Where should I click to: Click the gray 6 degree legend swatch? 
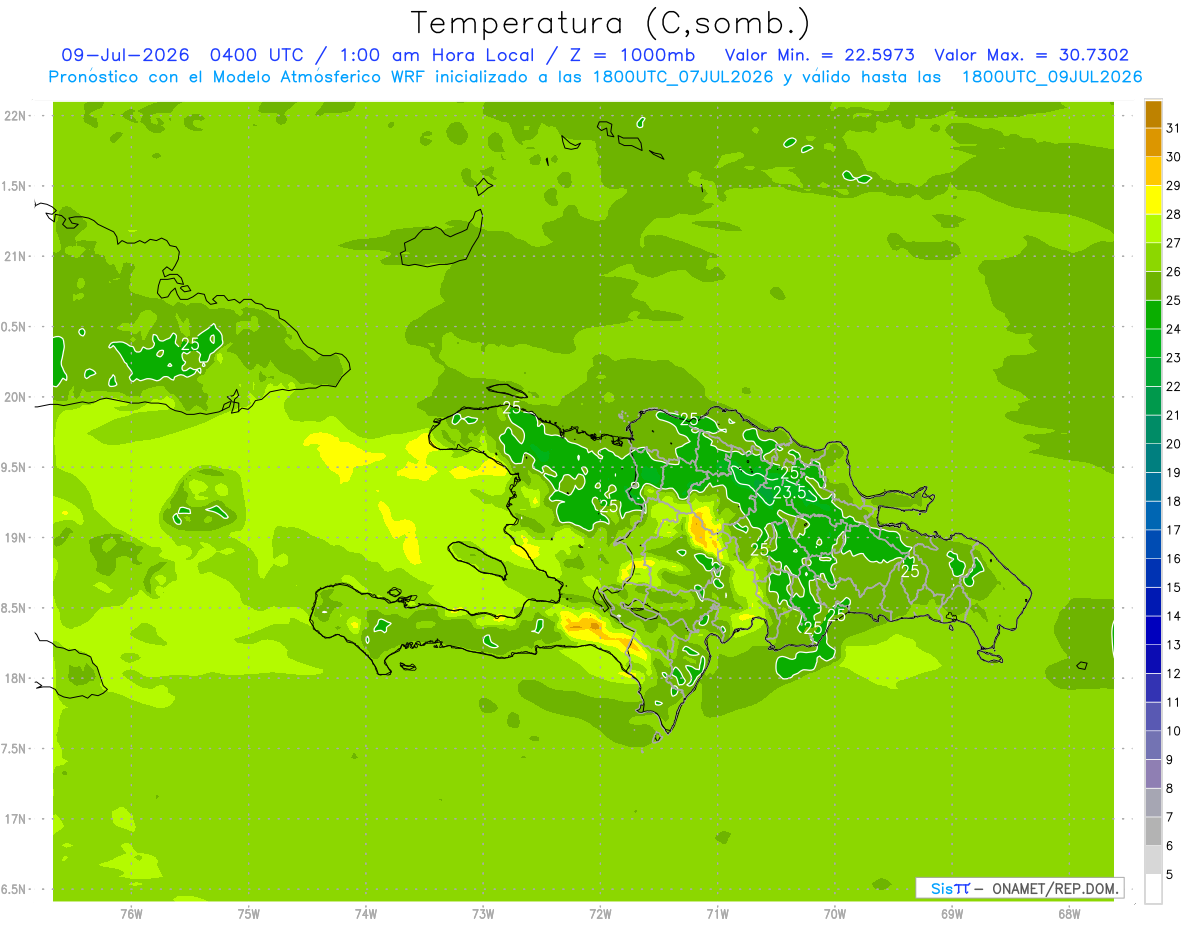tap(1153, 831)
